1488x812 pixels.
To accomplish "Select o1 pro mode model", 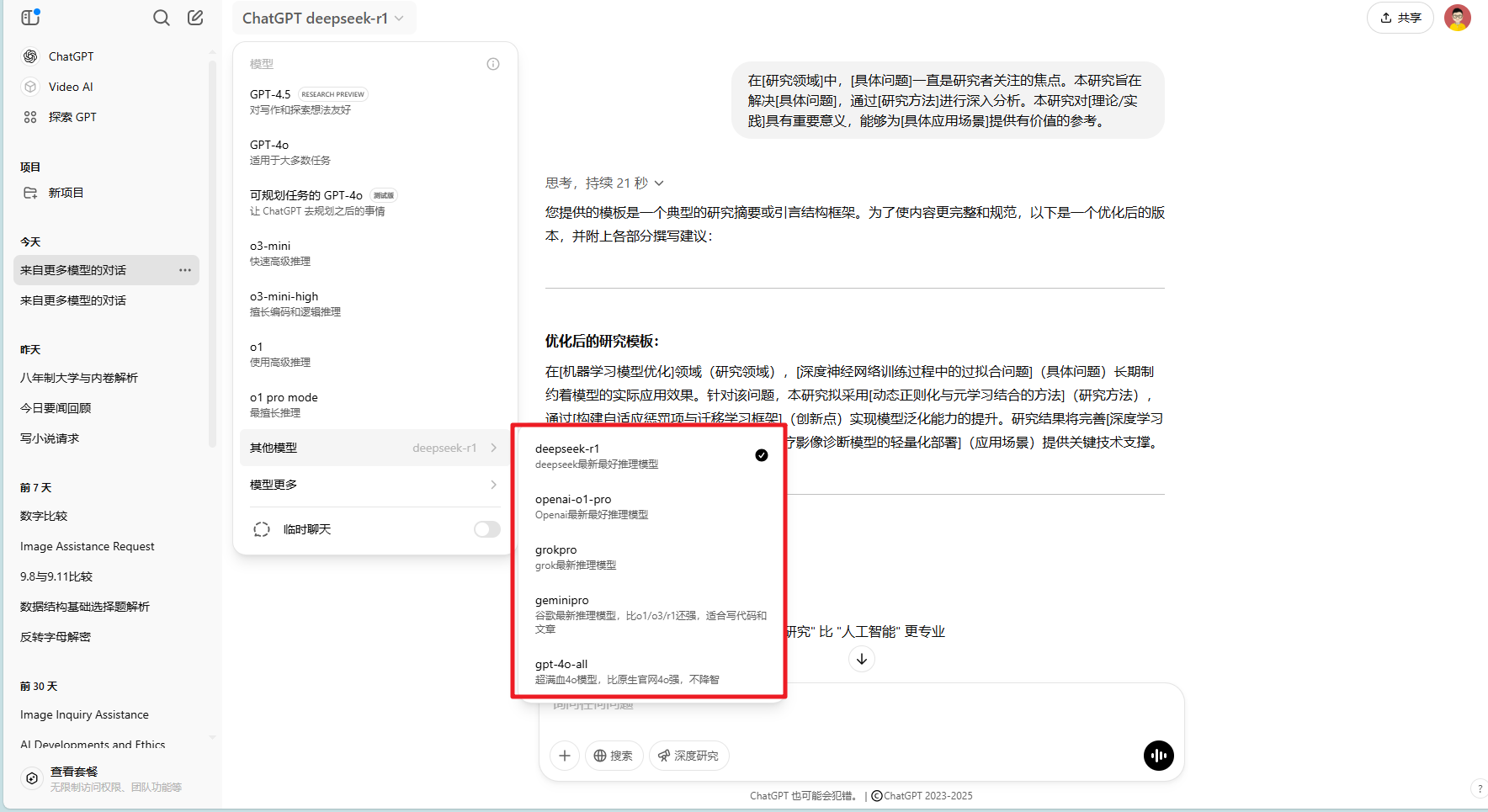I will [x=375, y=404].
